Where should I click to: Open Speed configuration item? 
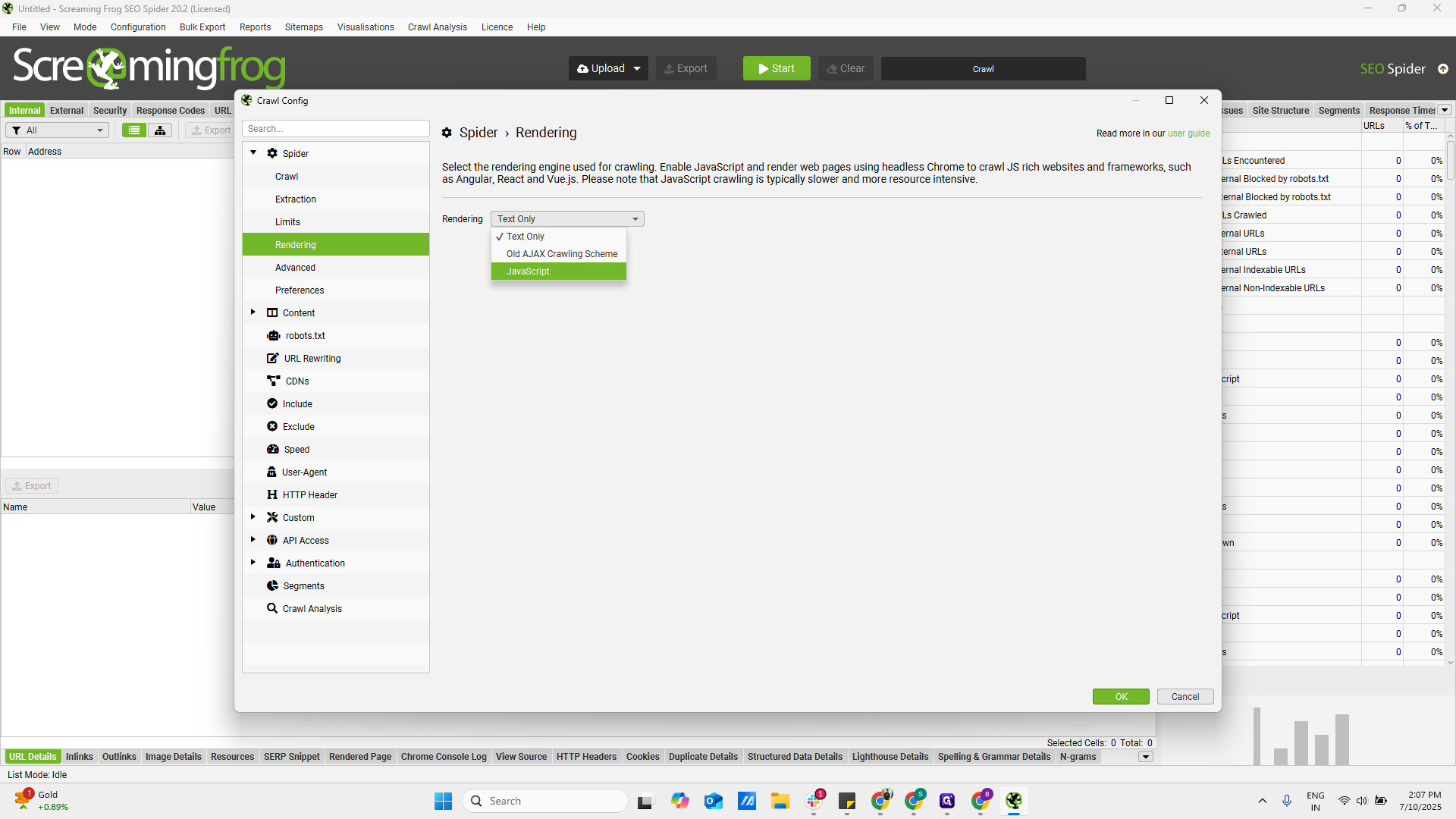point(297,450)
